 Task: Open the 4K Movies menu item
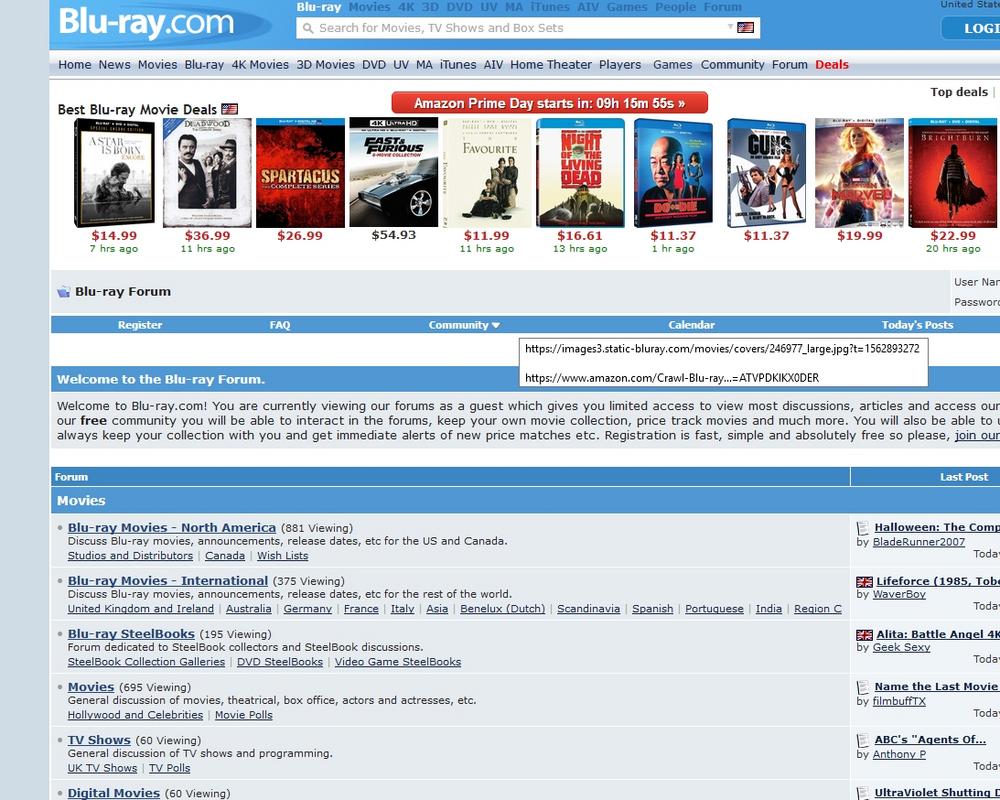260,64
